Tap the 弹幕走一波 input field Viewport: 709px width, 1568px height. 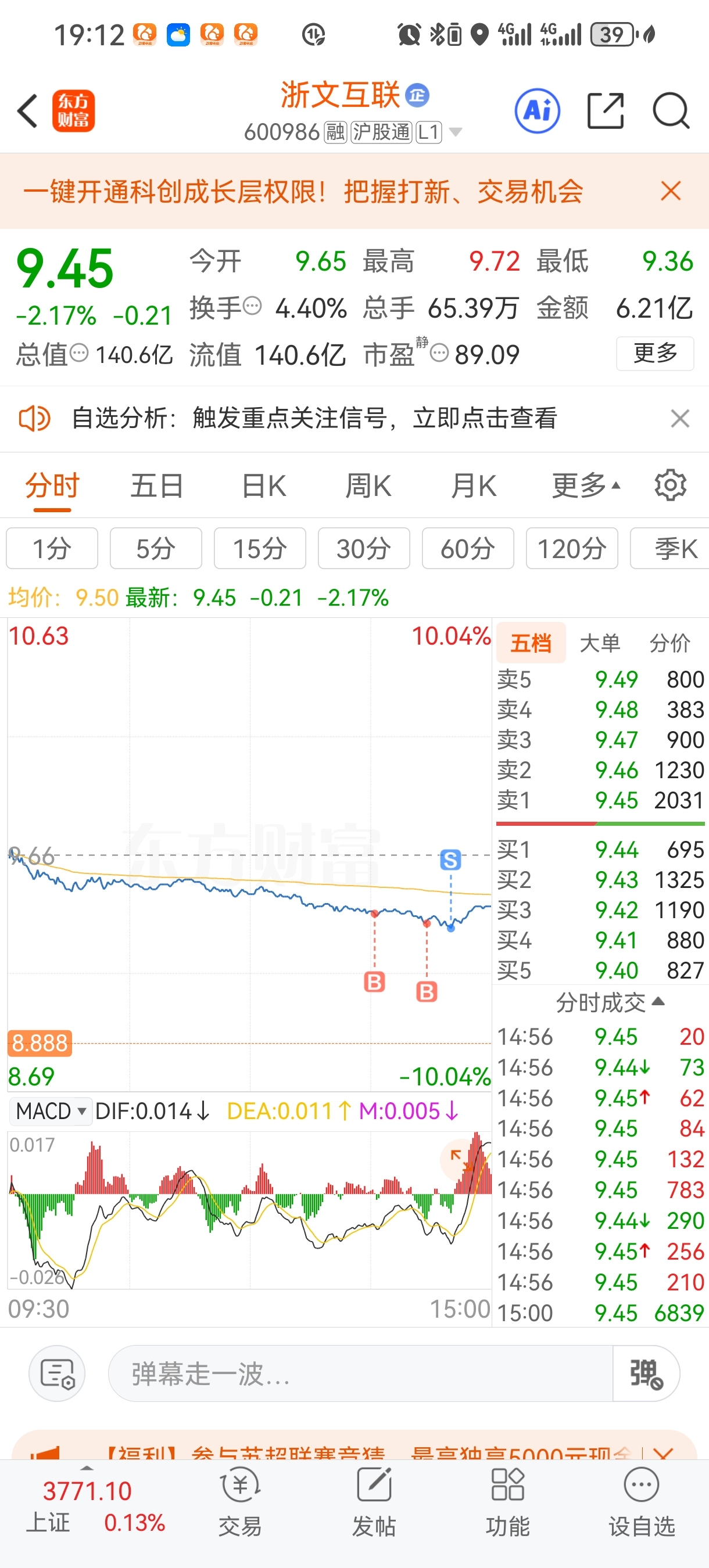point(360,1374)
